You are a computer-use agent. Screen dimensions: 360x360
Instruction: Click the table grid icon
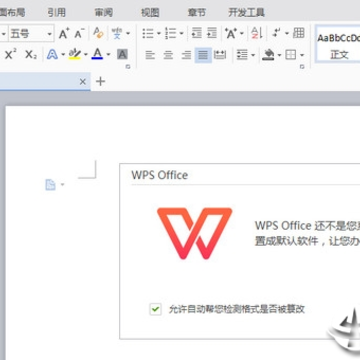299,33
